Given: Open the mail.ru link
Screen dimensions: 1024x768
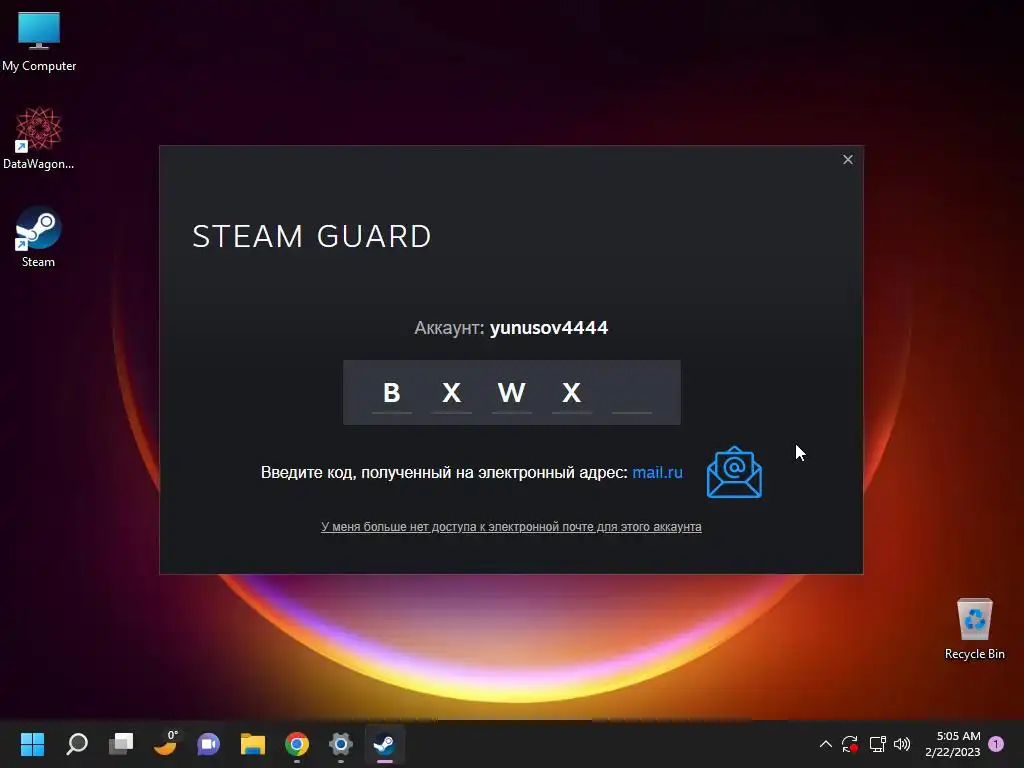Looking at the screenshot, I should (657, 472).
